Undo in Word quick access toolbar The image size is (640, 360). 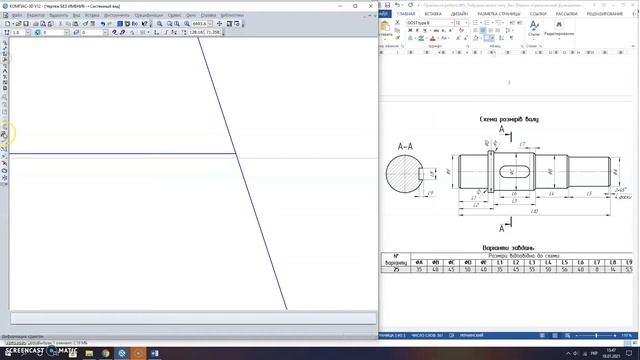(397, 5)
